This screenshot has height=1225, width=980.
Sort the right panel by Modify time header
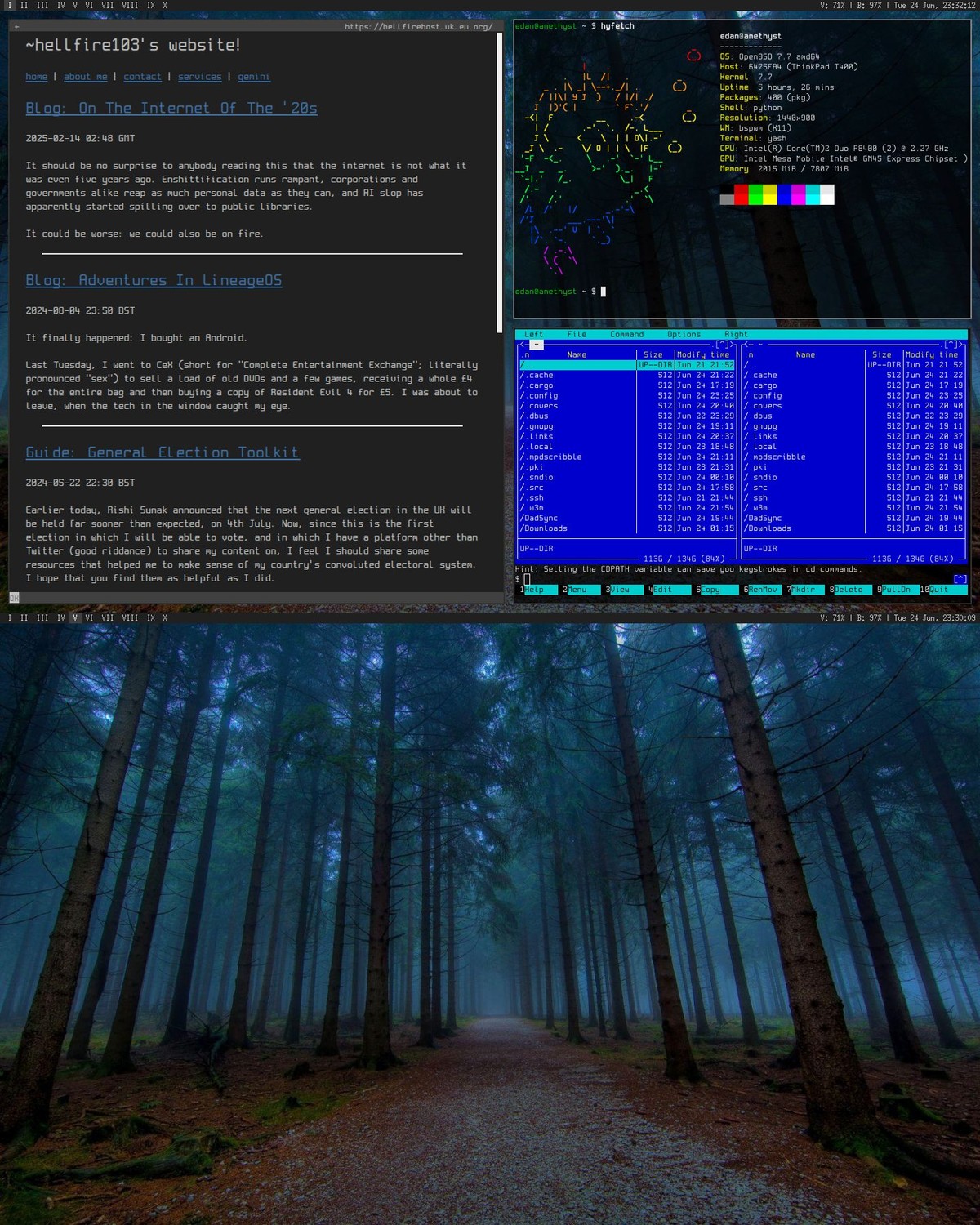point(931,355)
